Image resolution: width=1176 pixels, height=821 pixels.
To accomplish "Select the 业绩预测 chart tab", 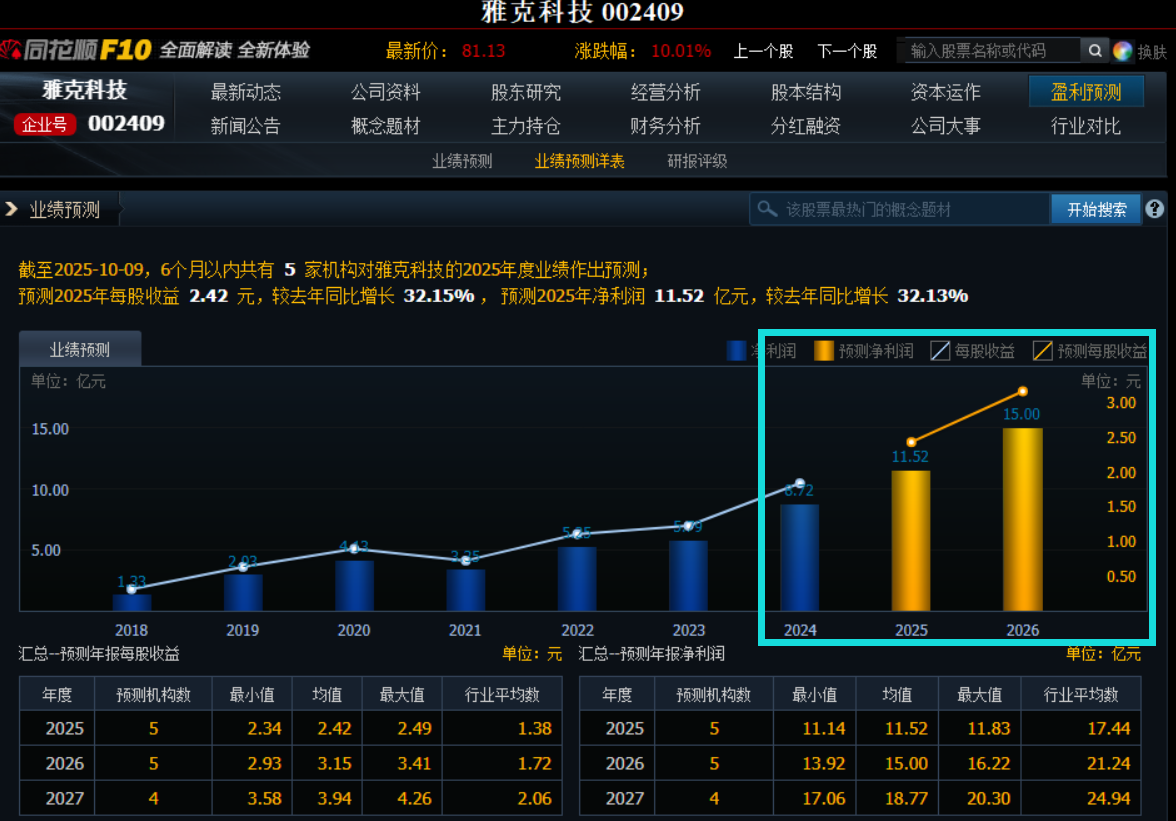I will (80, 349).
